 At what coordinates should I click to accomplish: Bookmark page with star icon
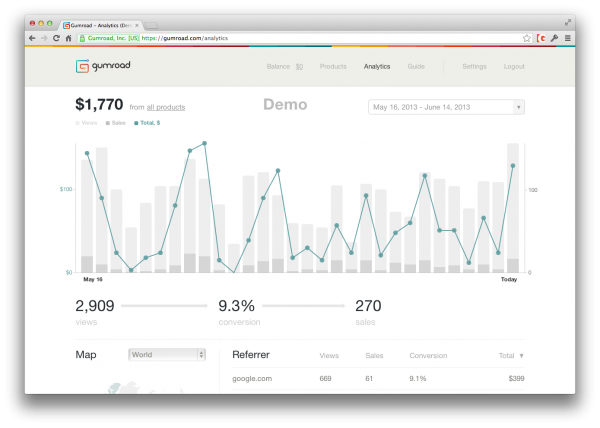pyautogui.click(x=527, y=38)
